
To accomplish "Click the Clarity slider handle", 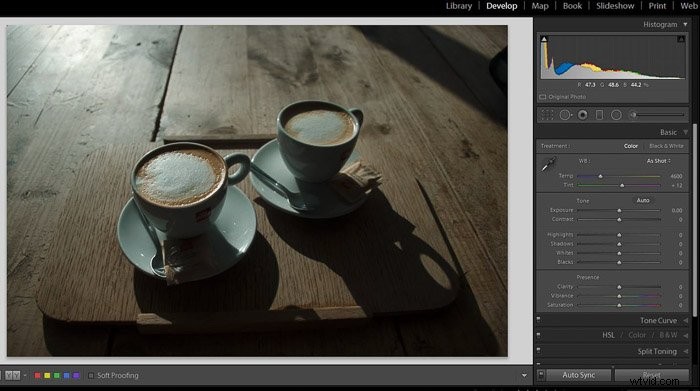I will (x=619, y=287).
